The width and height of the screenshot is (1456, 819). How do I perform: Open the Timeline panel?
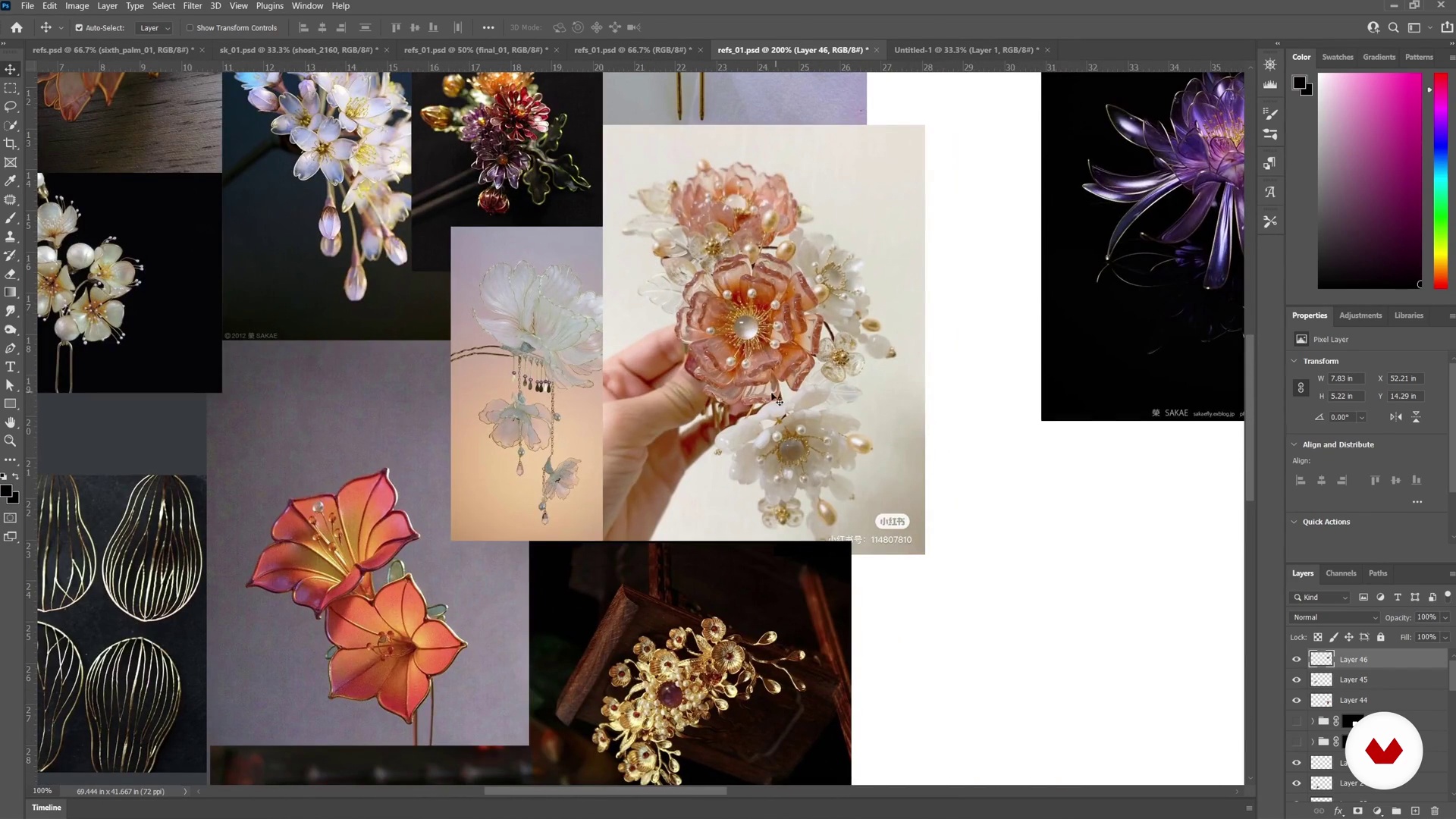coord(46,808)
